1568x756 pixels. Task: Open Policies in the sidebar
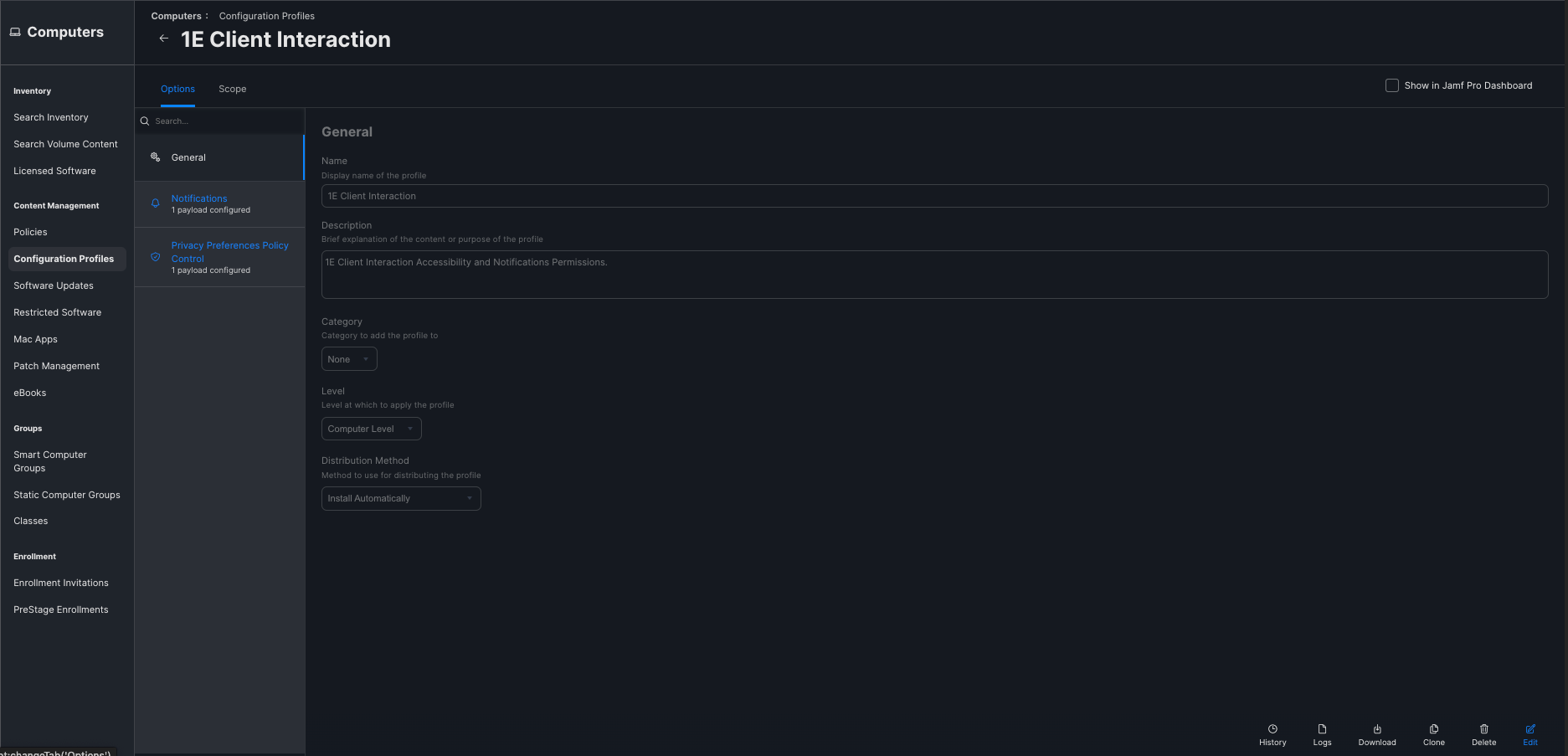pos(30,232)
